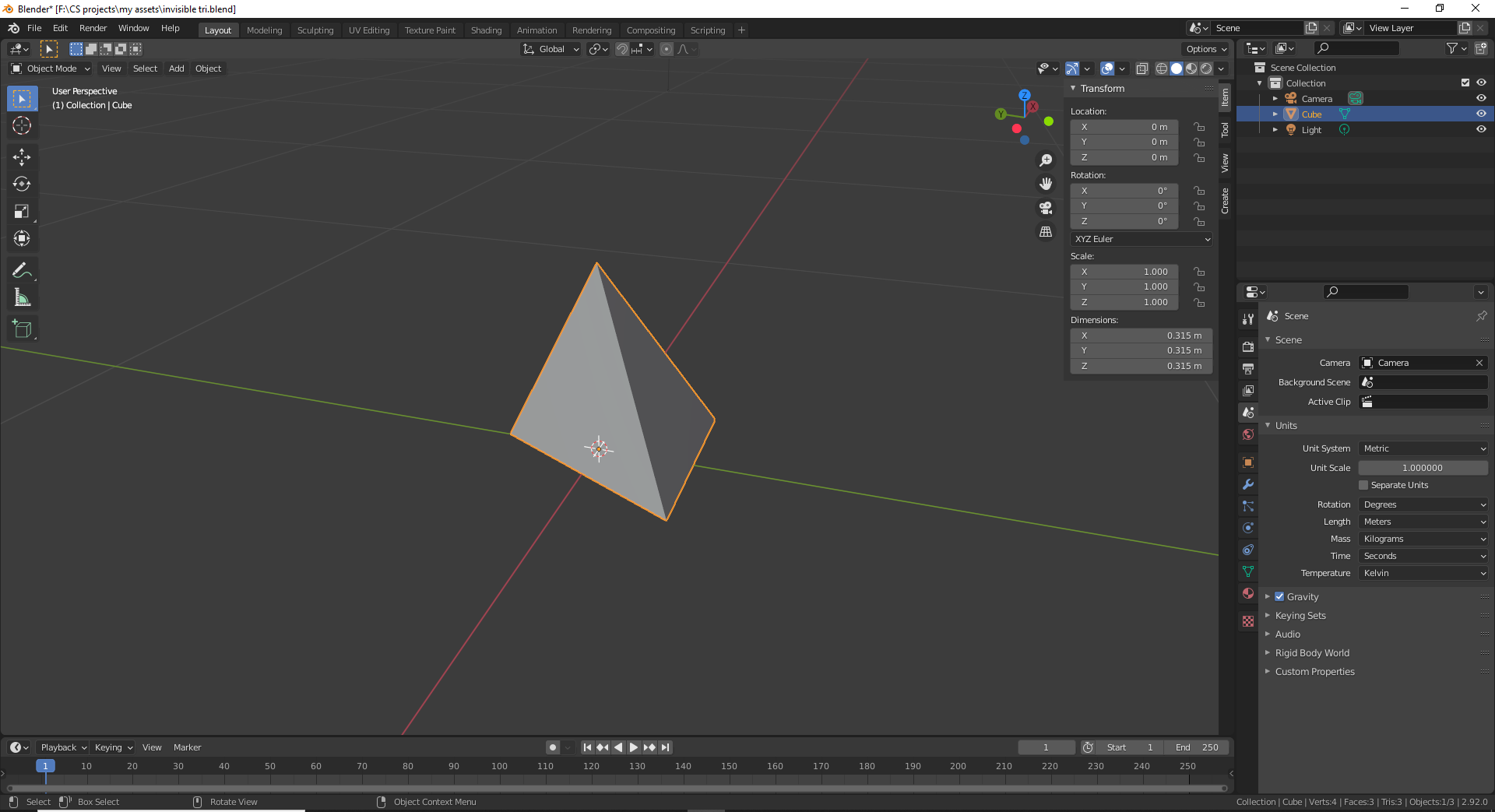Switch to the UV Editing workspace tab
The image size is (1495, 812).
369,30
